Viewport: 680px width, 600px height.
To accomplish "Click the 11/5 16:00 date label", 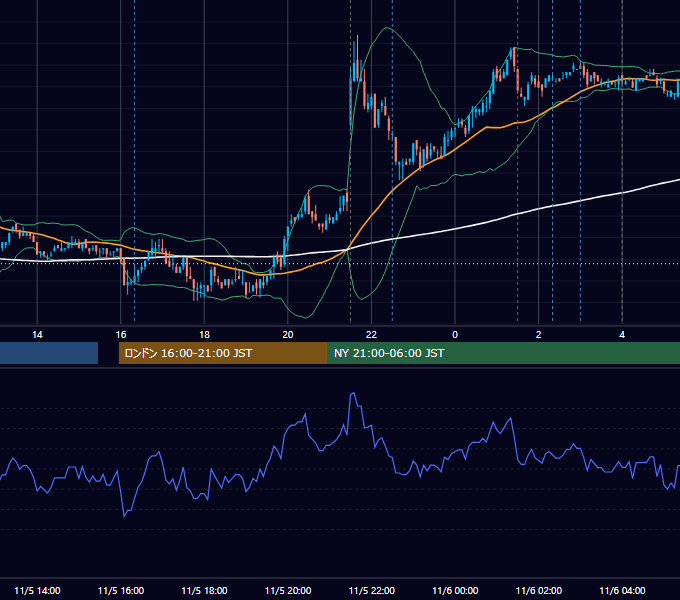I will [121, 590].
